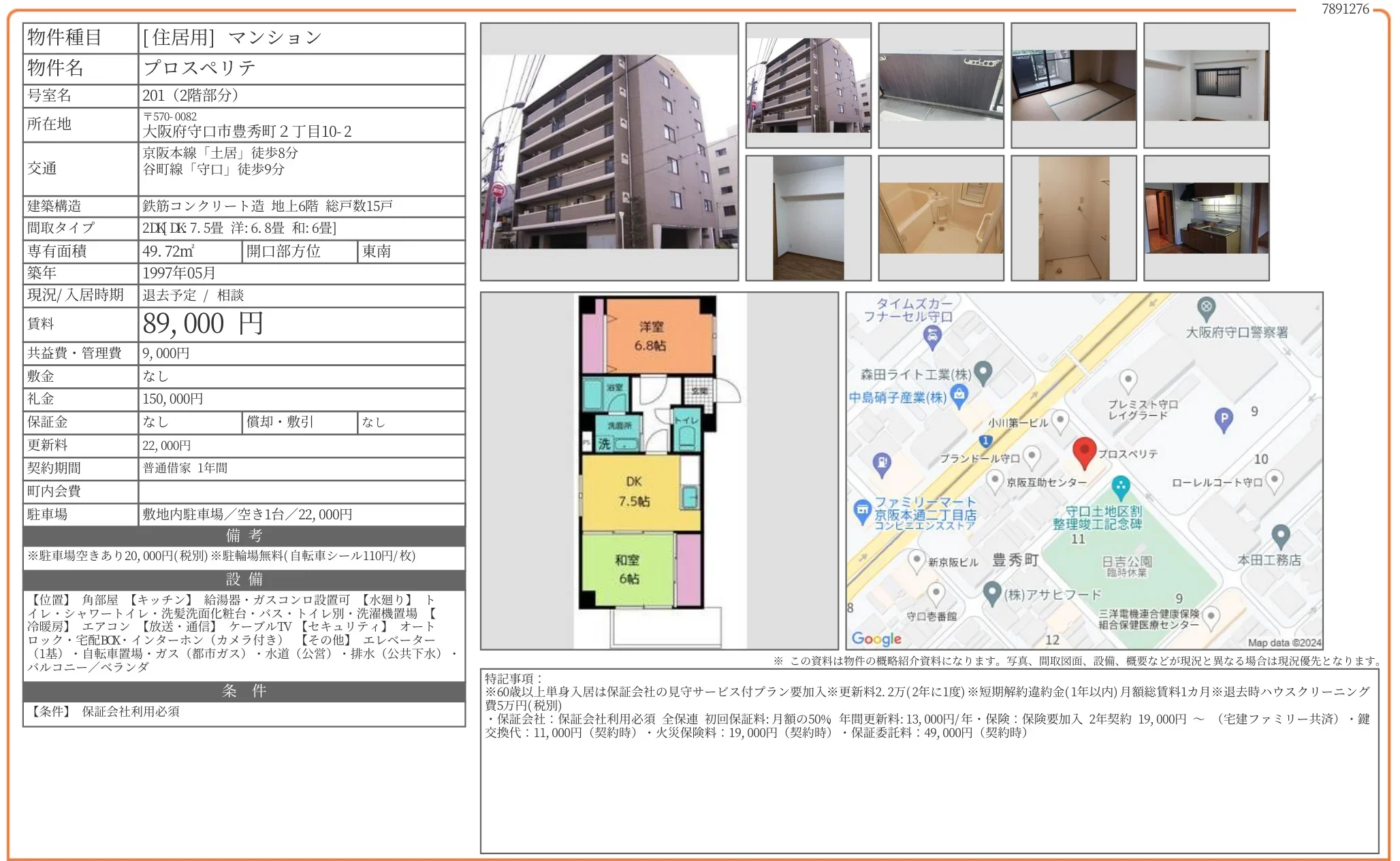Click the Honda Komuten map pin
Image resolution: width=1400 pixels, height=861 pixels.
click(1280, 535)
